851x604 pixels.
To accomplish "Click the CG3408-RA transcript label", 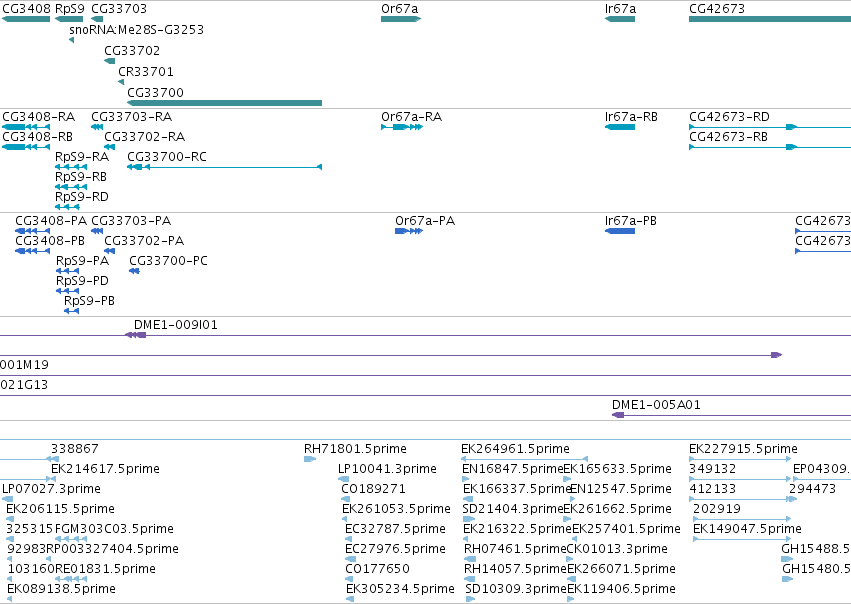I will pos(39,117).
